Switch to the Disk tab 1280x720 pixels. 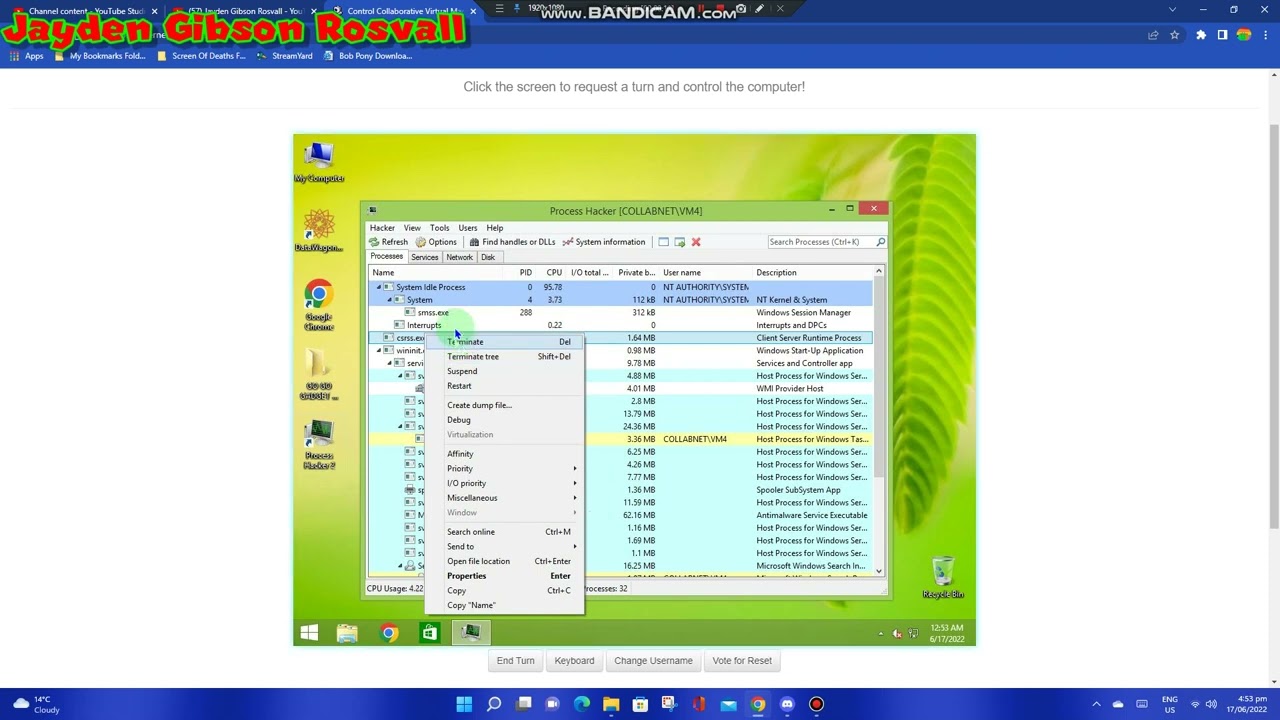[488, 258]
